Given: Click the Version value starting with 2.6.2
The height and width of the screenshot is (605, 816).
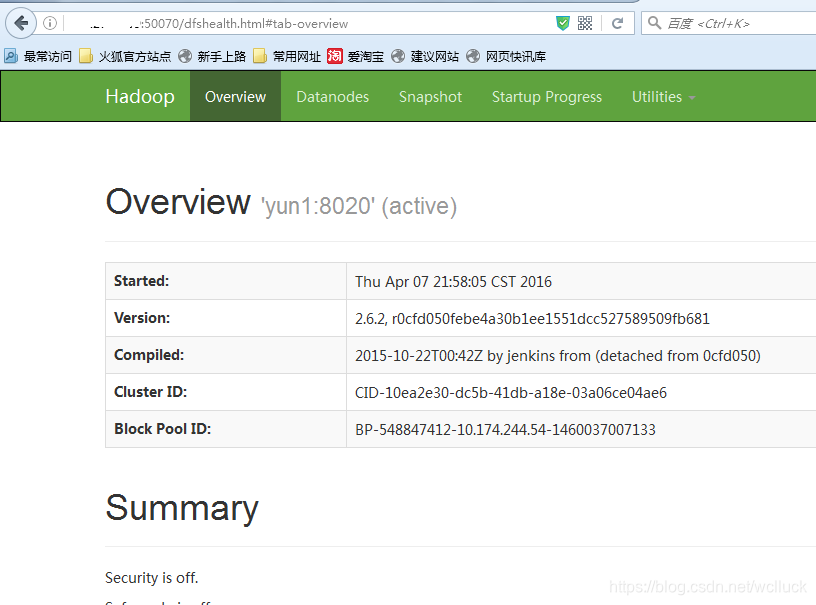Looking at the screenshot, I should (532, 318).
